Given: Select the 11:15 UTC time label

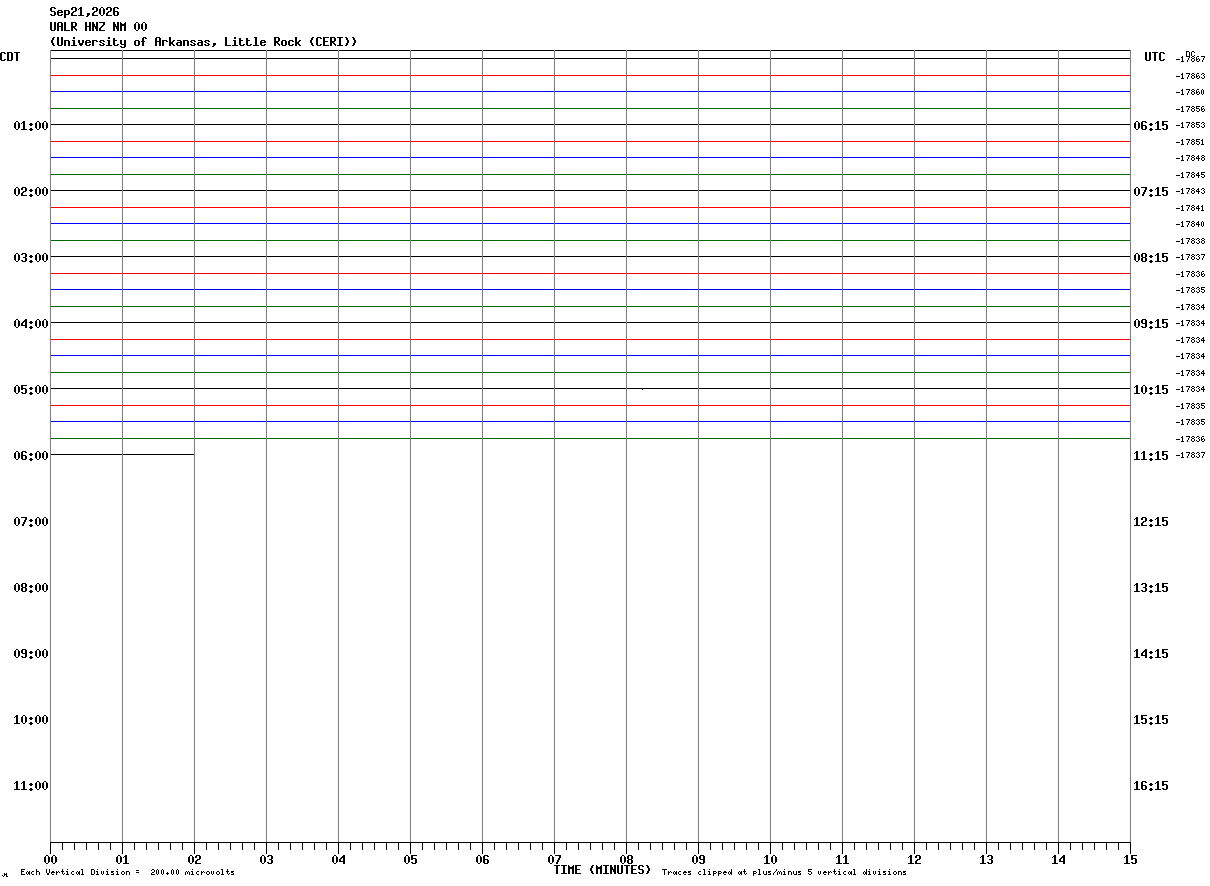Looking at the screenshot, I should pos(1151,455).
